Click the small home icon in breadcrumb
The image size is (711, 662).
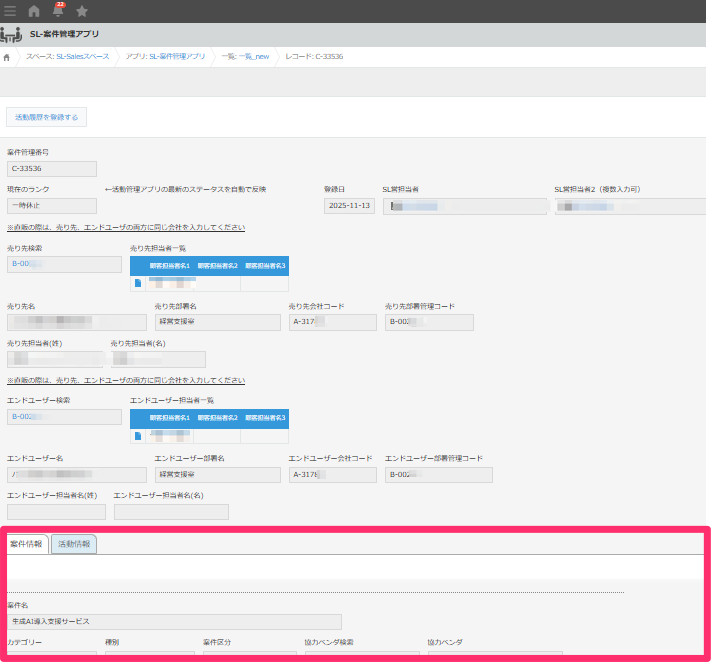point(8,57)
